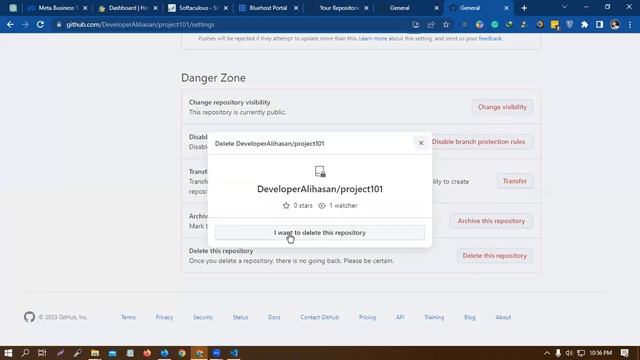Image resolution: width=640 pixels, height=360 pixels.
Task: Open the Chrome side panel icon
Action: 599,24
